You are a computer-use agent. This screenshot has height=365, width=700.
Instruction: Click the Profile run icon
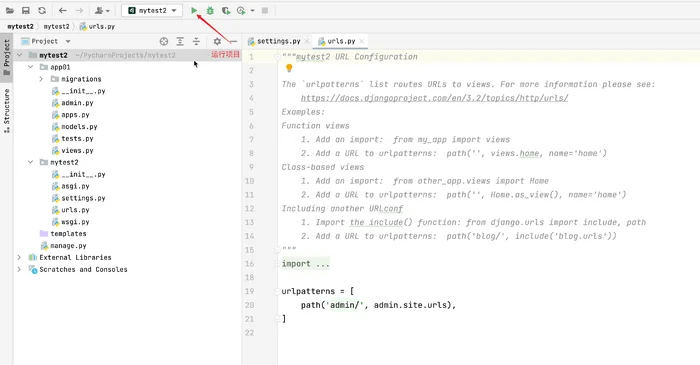pyautogui.click(x=241, y=10)
